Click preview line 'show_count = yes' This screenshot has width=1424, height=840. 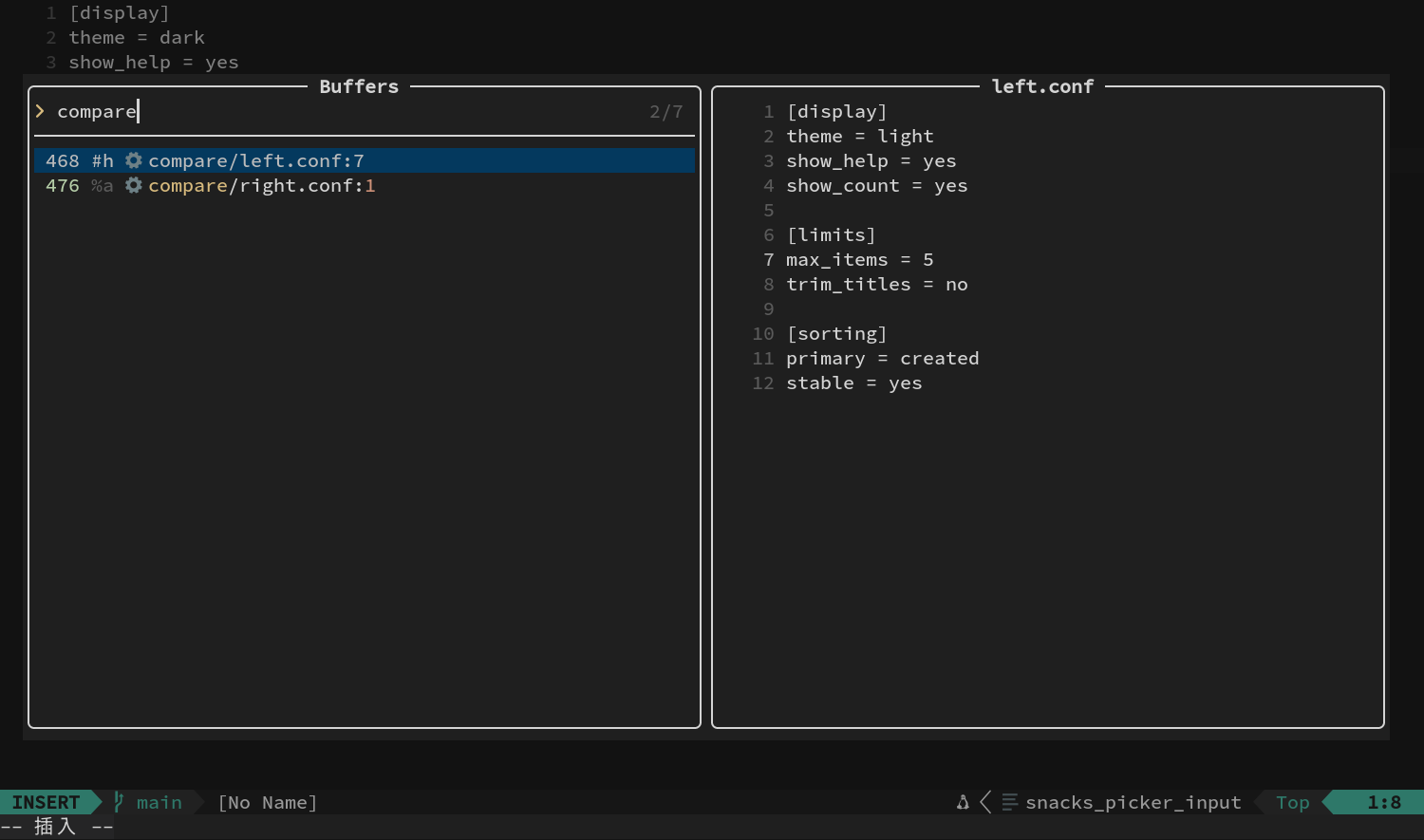[x=877, y=185]
